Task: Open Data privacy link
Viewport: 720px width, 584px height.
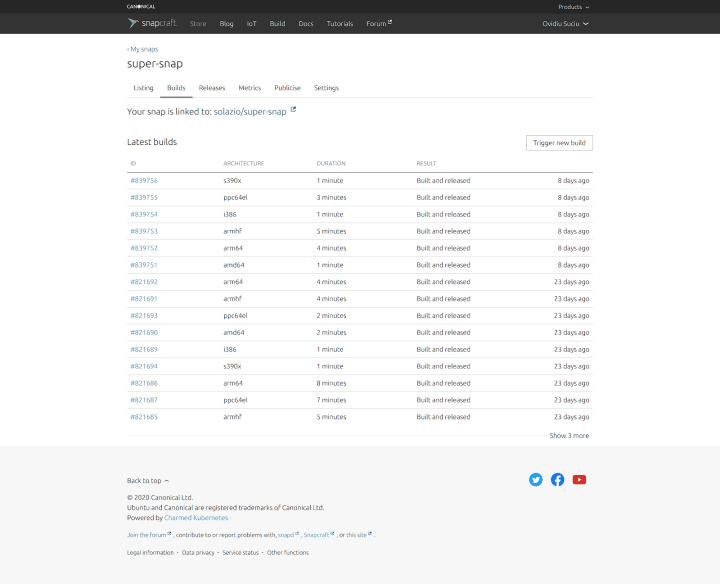Action: [198, 553]
